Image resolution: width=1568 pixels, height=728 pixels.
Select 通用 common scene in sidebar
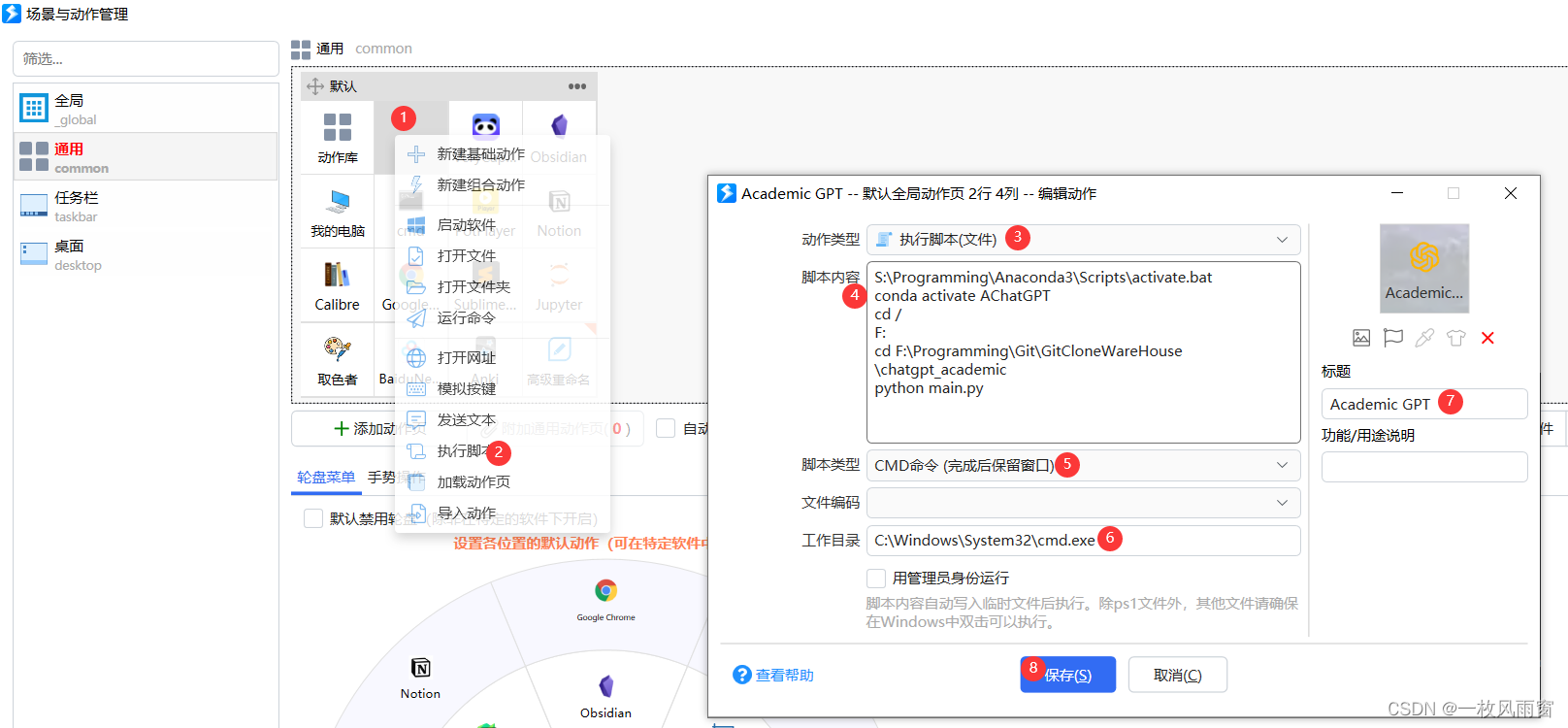click(x=146, y=157)
